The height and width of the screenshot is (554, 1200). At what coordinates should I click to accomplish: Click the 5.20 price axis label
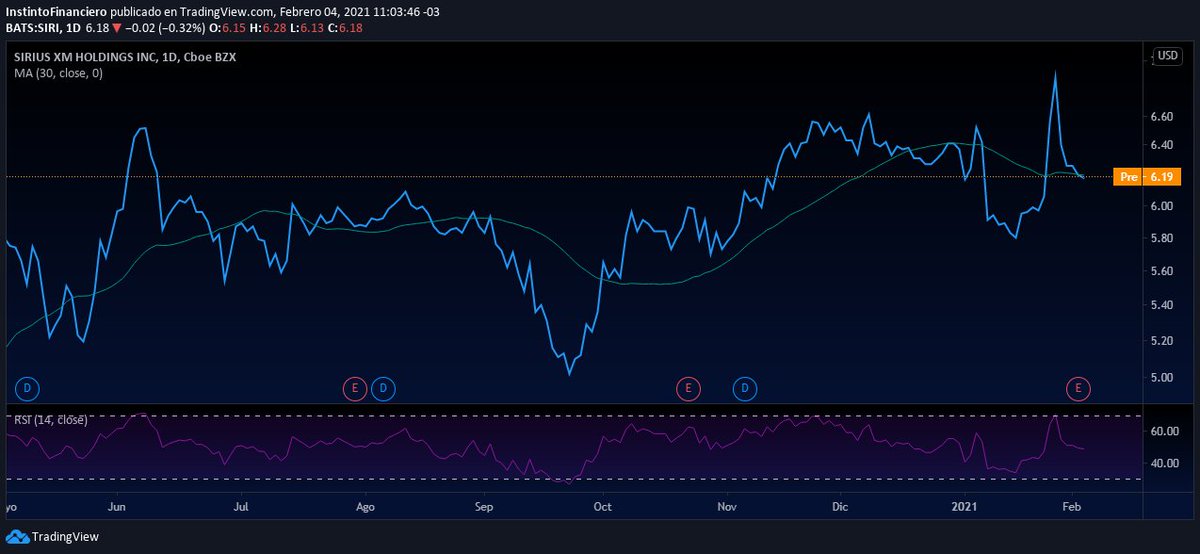click(x=1161, y=341)
